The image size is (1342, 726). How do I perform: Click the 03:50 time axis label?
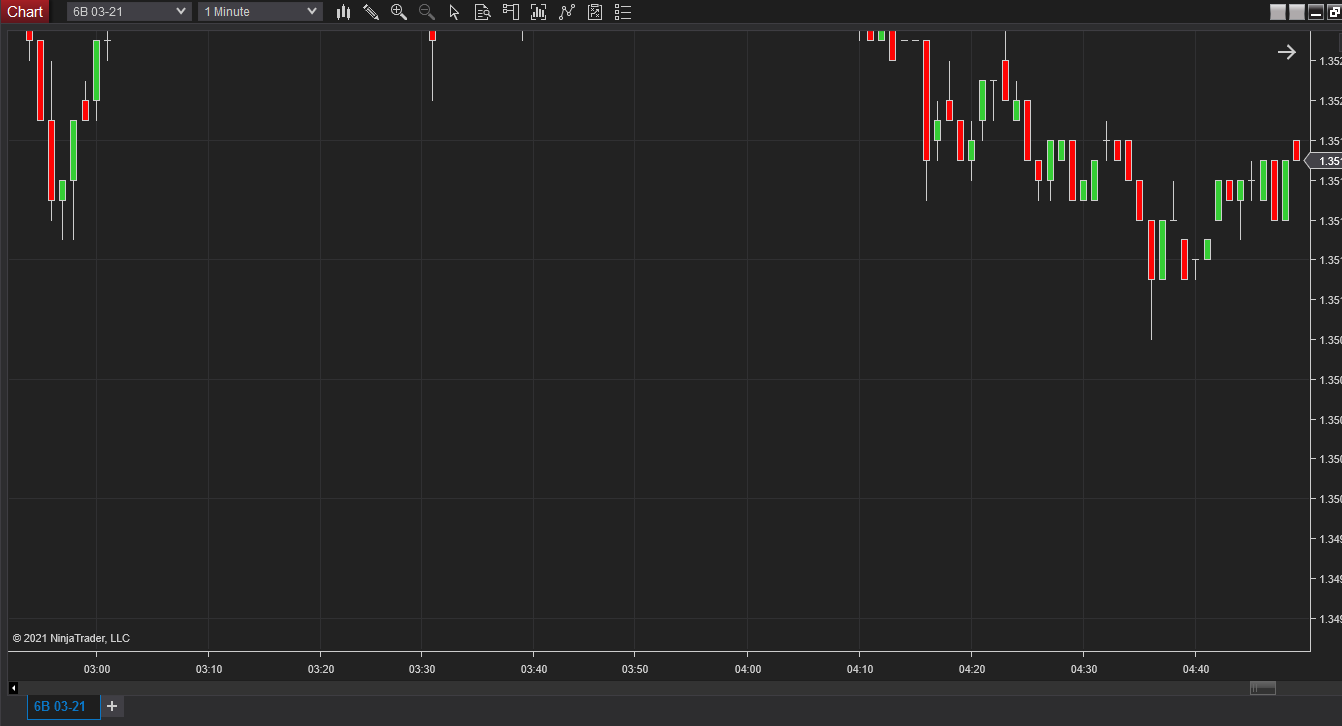click(635, 669)
